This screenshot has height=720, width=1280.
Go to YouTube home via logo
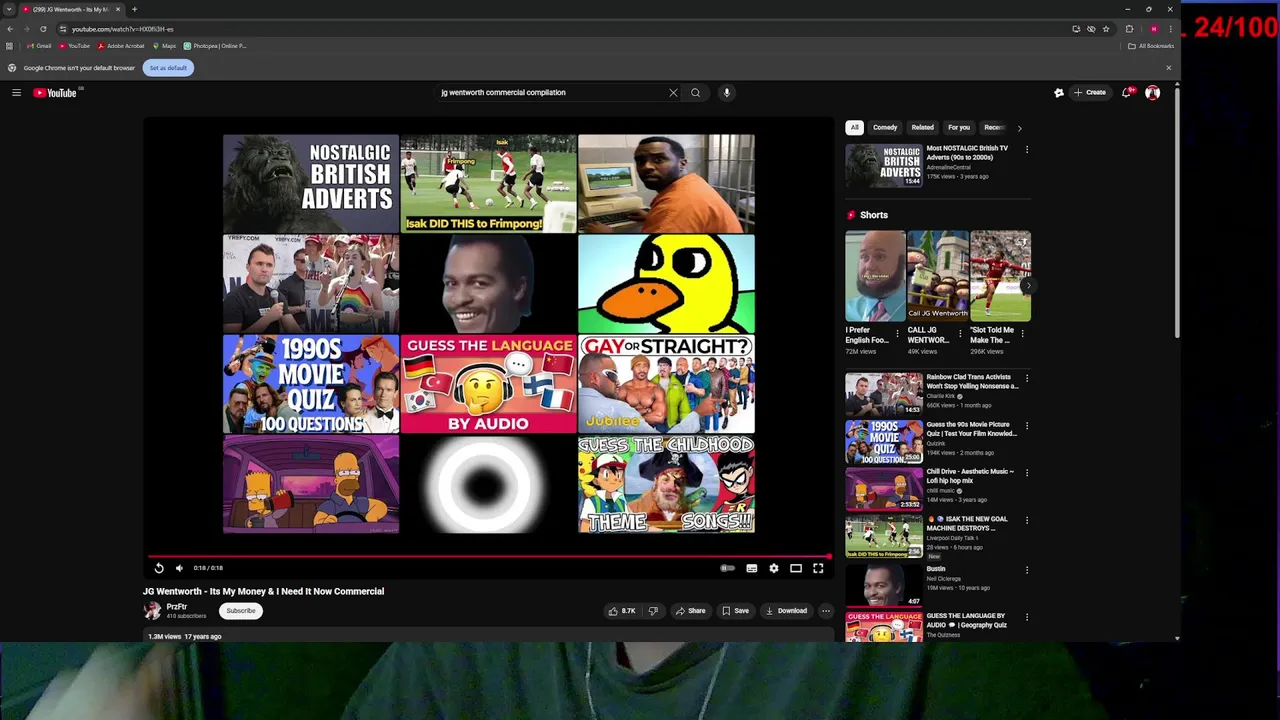(x=55, y=93)
